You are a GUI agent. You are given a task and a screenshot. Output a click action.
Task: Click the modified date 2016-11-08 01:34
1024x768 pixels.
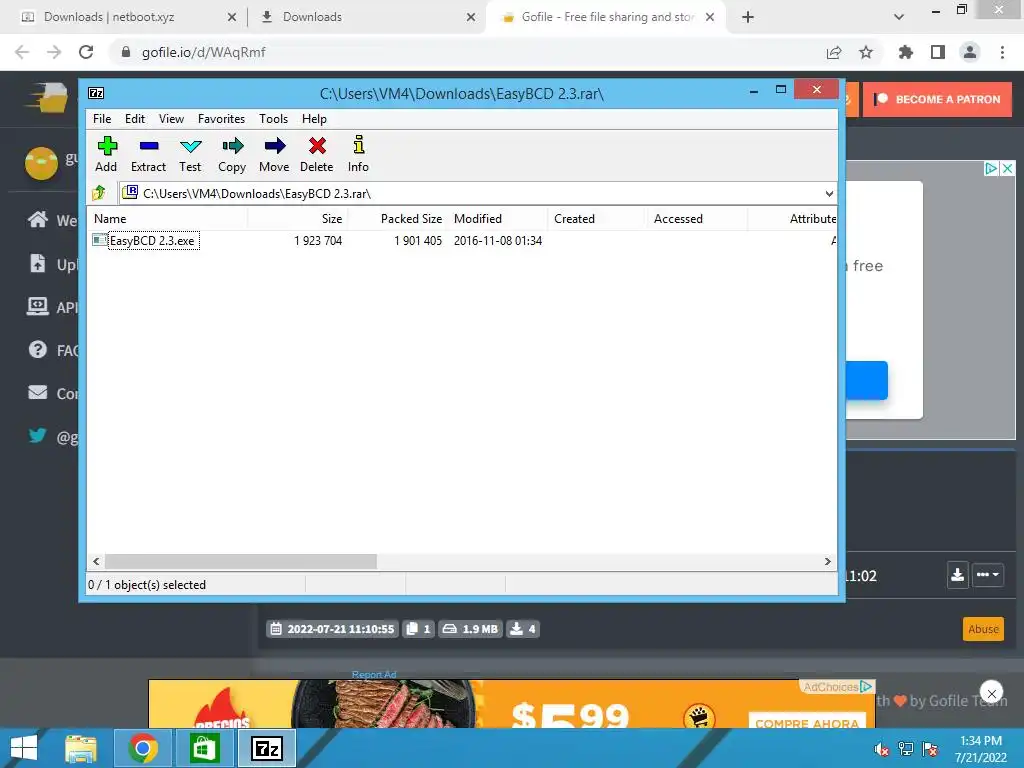[x=498, y=241]
